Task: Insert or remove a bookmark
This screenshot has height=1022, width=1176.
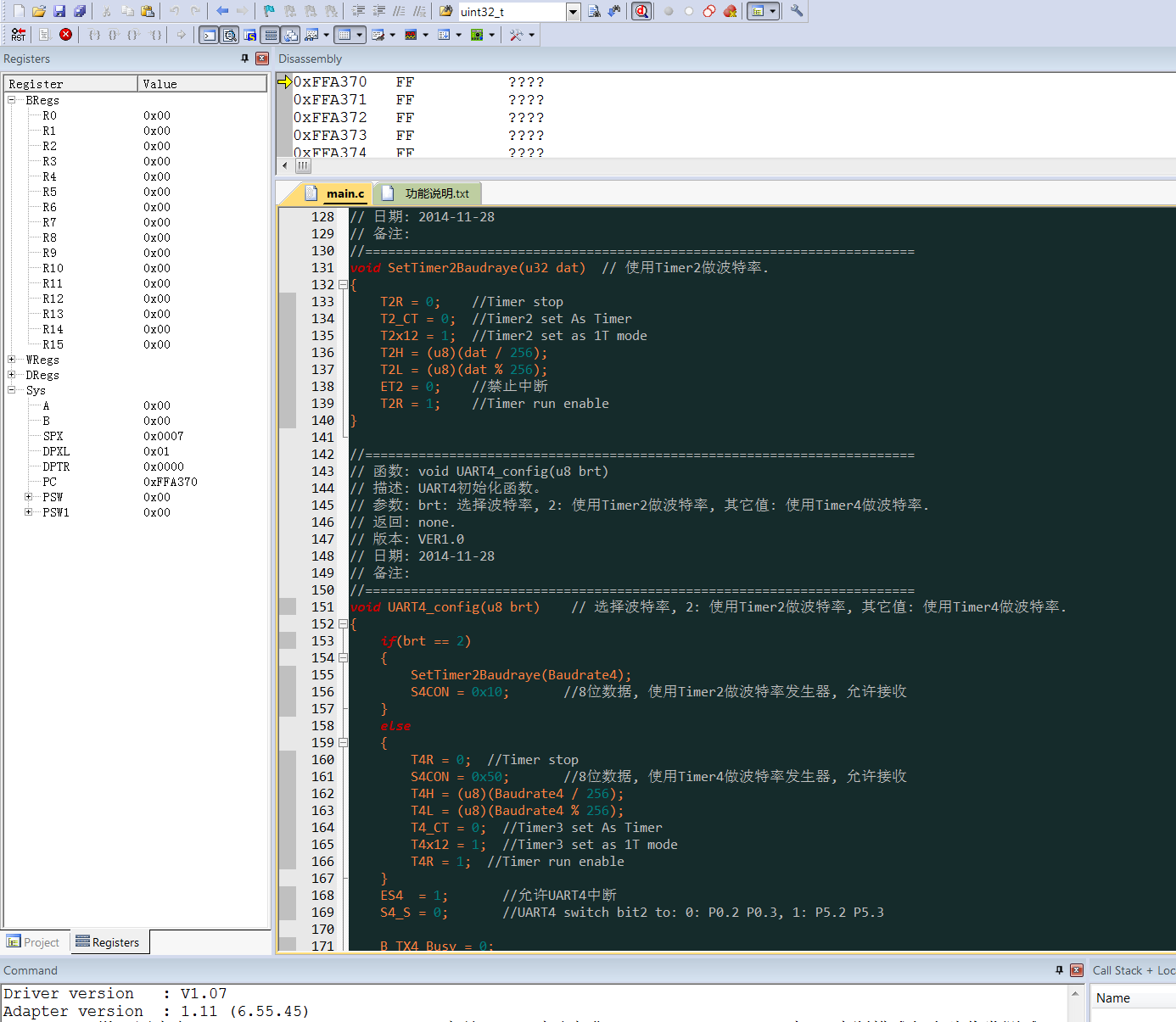Action: pos(269,11)
